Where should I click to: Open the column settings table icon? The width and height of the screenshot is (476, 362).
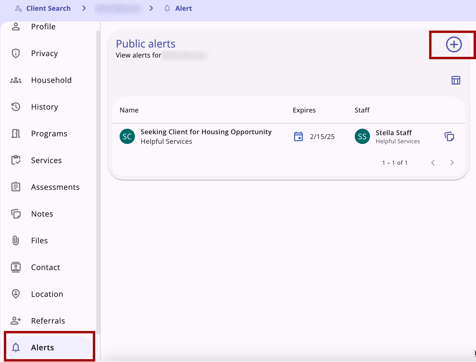(x=456, y=80)
